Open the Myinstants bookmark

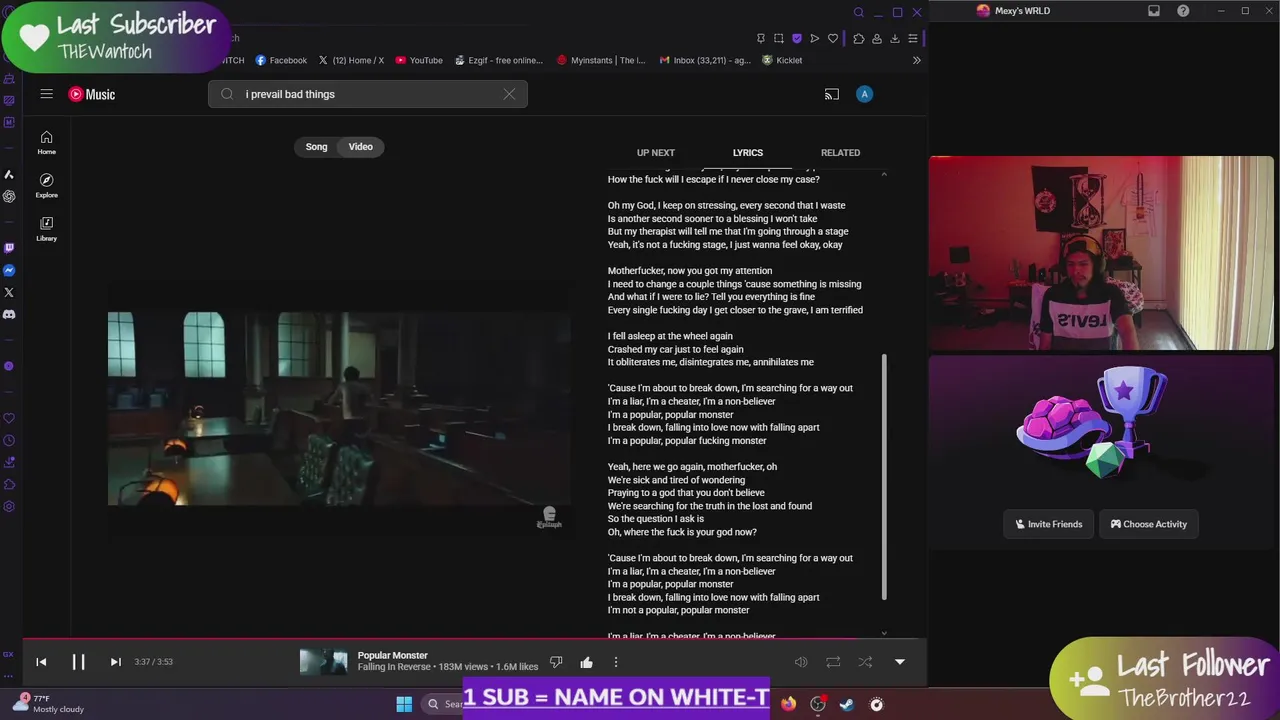[601, 60]
